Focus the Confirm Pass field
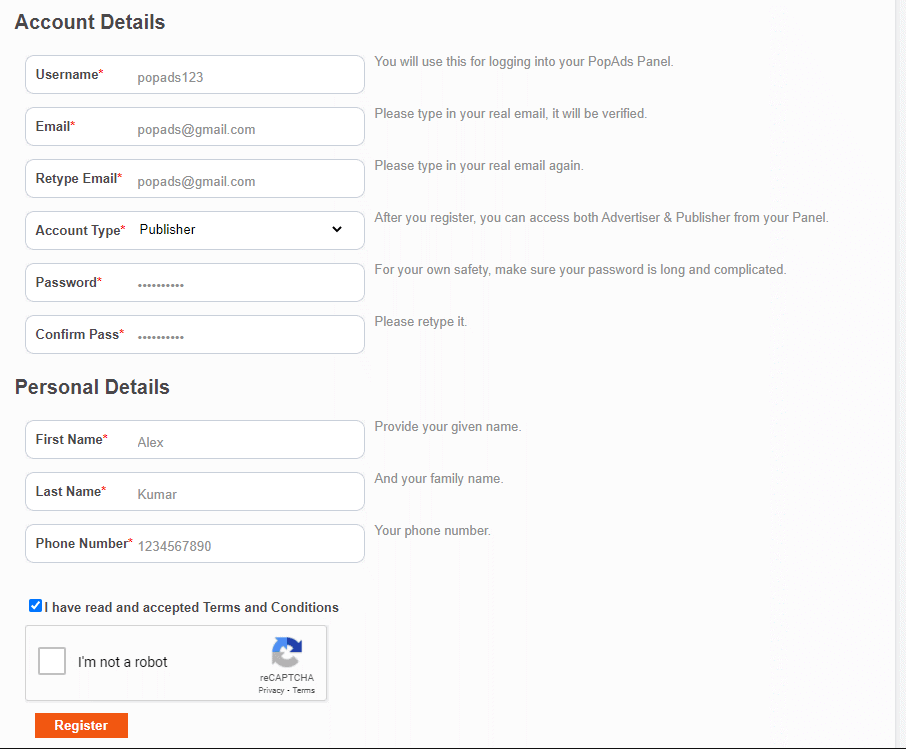 point(195,335)
